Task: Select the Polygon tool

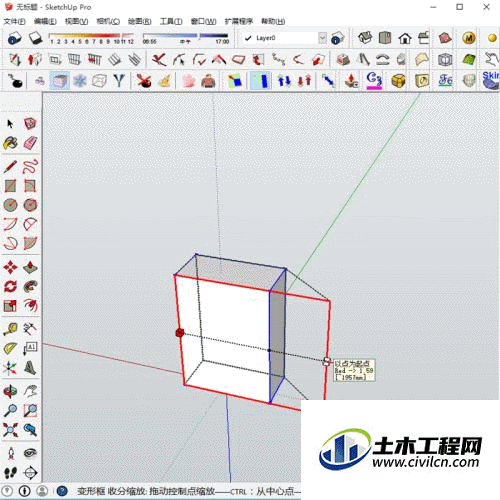Action: pos(30,205)
